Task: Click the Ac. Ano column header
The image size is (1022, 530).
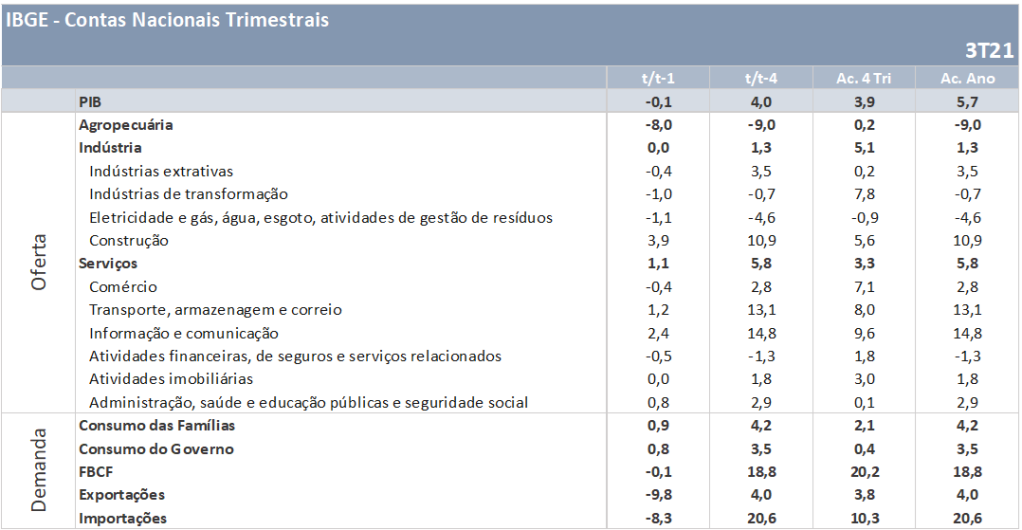Action: click(x=967, y=78)
